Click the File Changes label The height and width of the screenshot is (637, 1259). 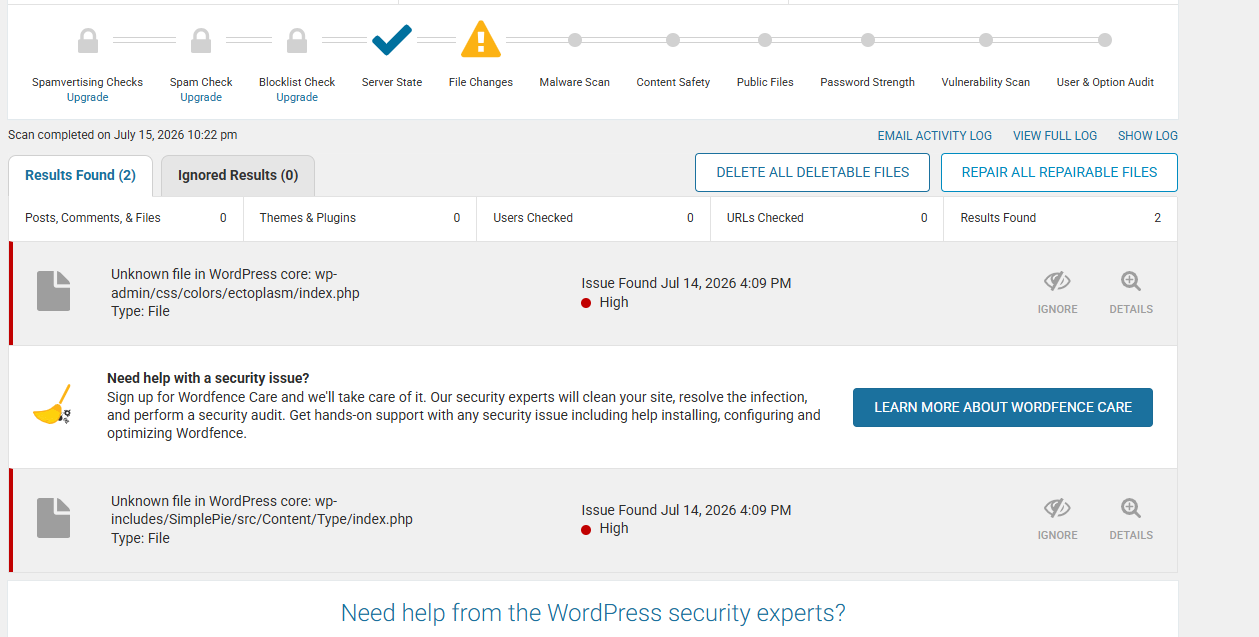coord(481,83)
